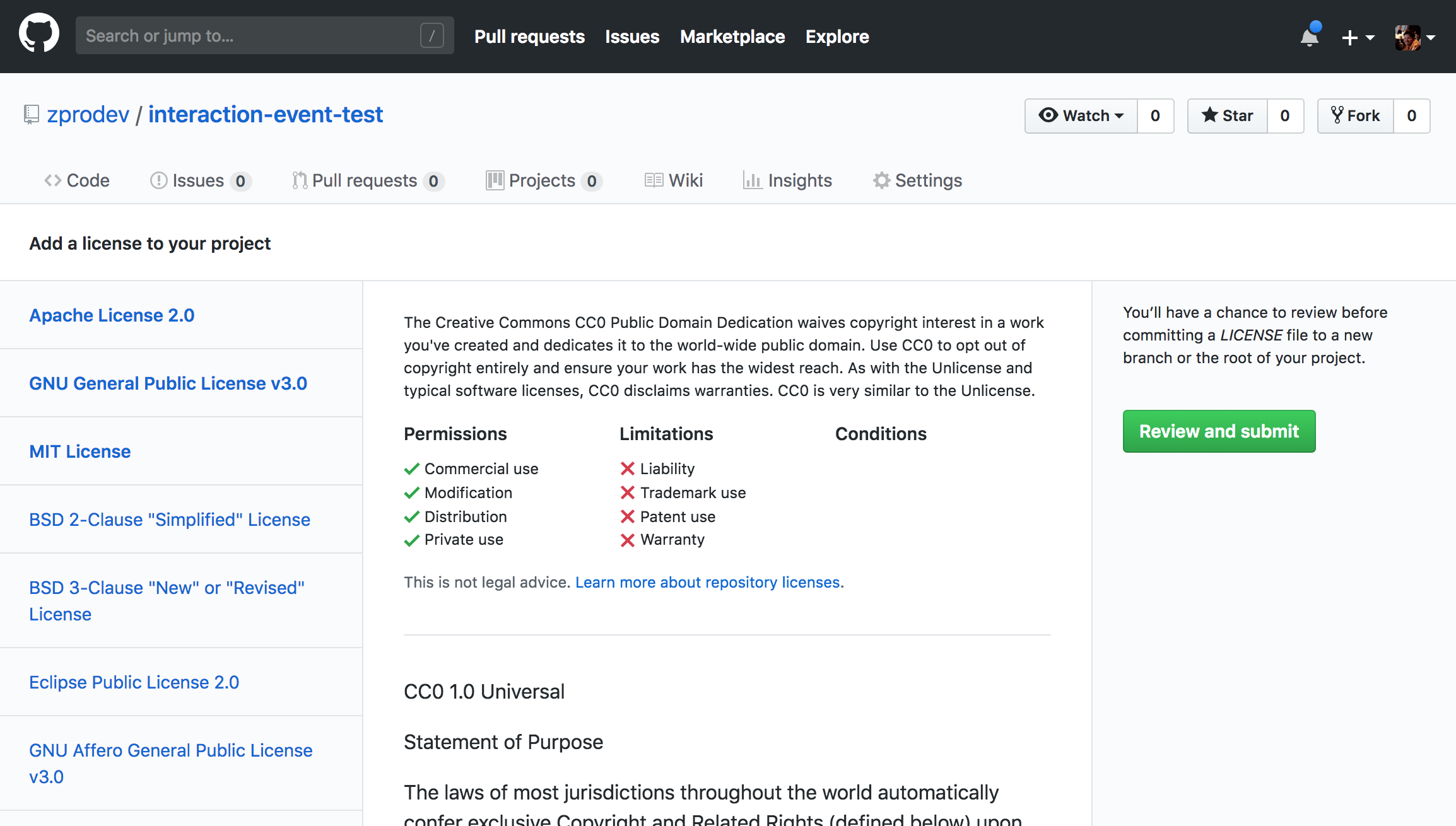Click the Star icon button
The height and width of the screenshot is (826, 1456).
[1227, 116]
